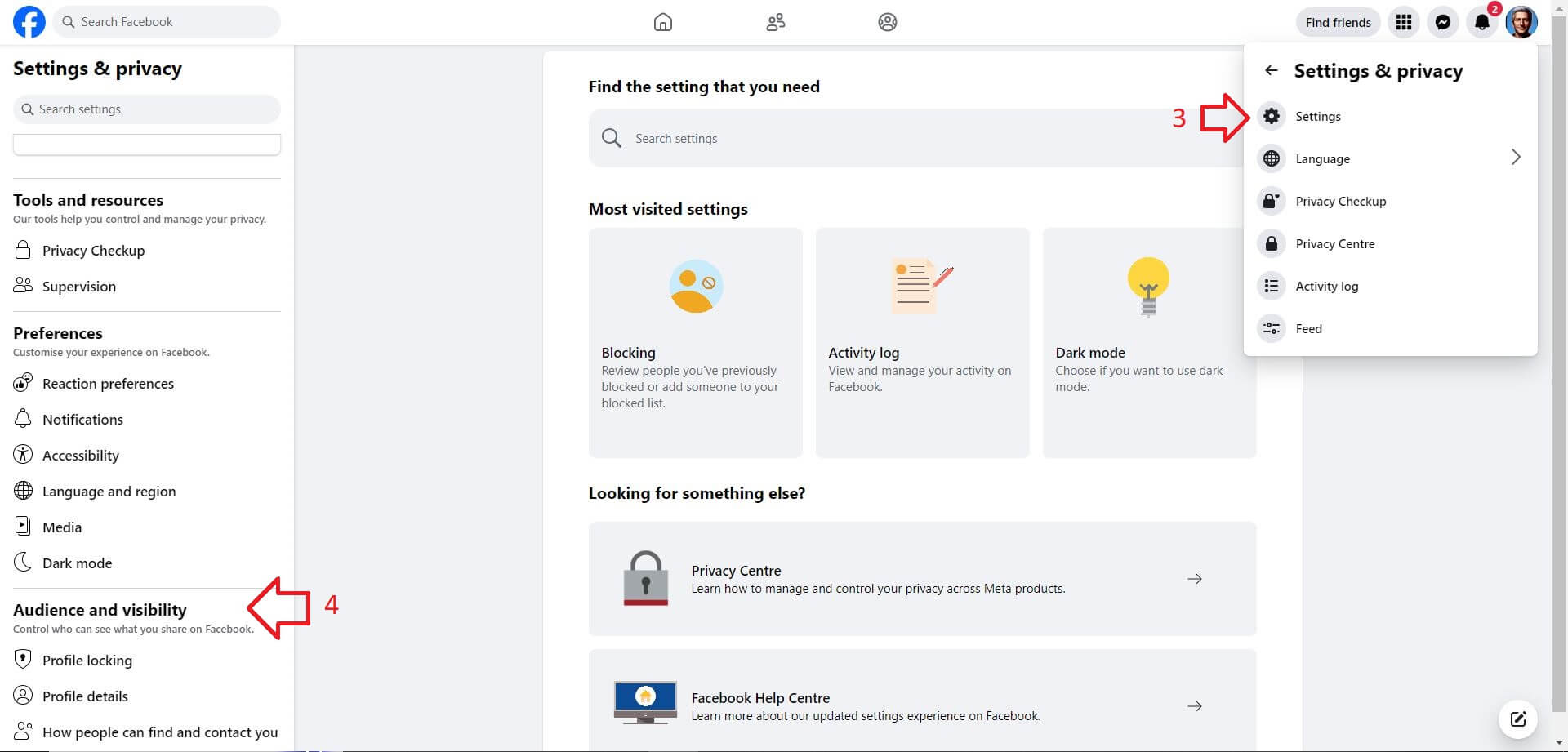Viewport: 1568px width, 752px height.
Task: Click the Dark mode lightbulb illustration
Action: point(1148,287)
